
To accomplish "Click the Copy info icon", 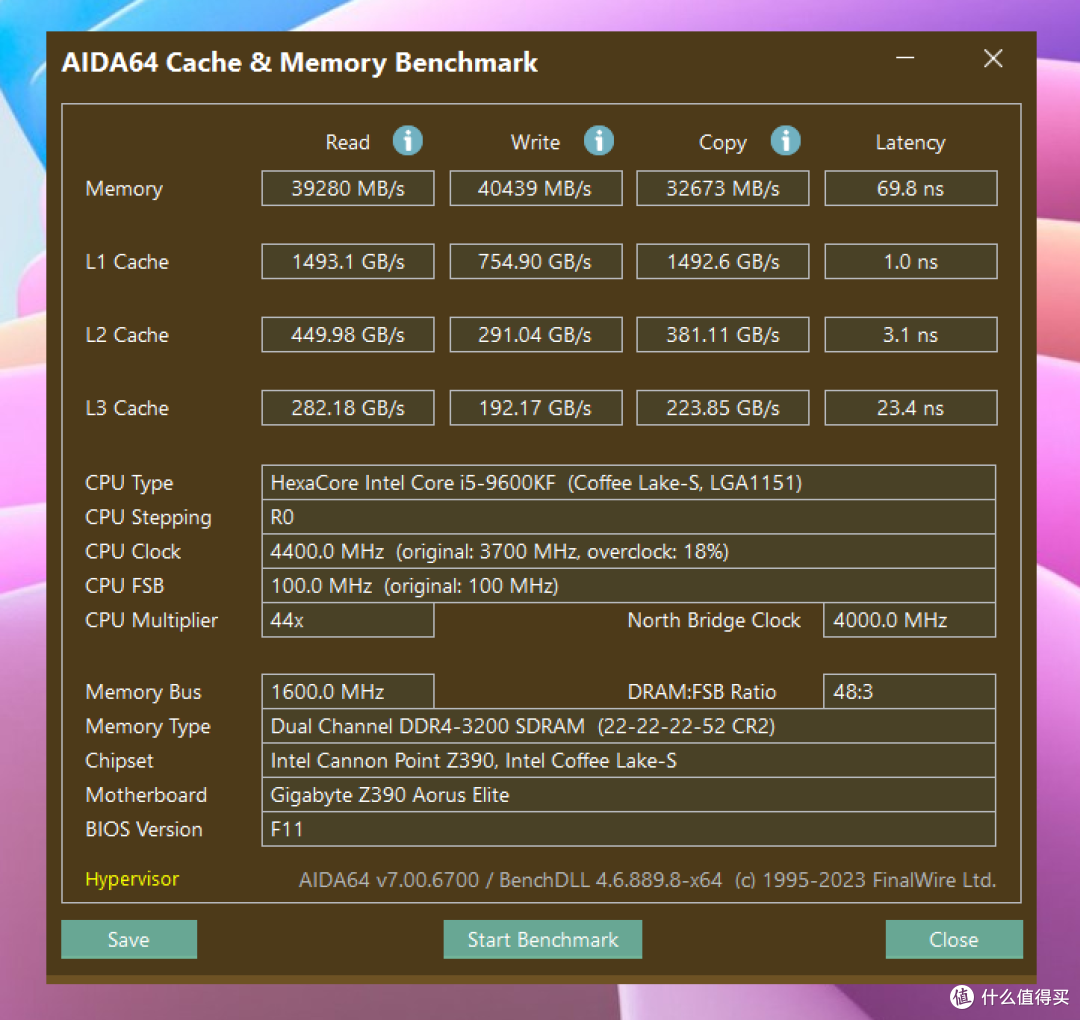I will point(785,141).
